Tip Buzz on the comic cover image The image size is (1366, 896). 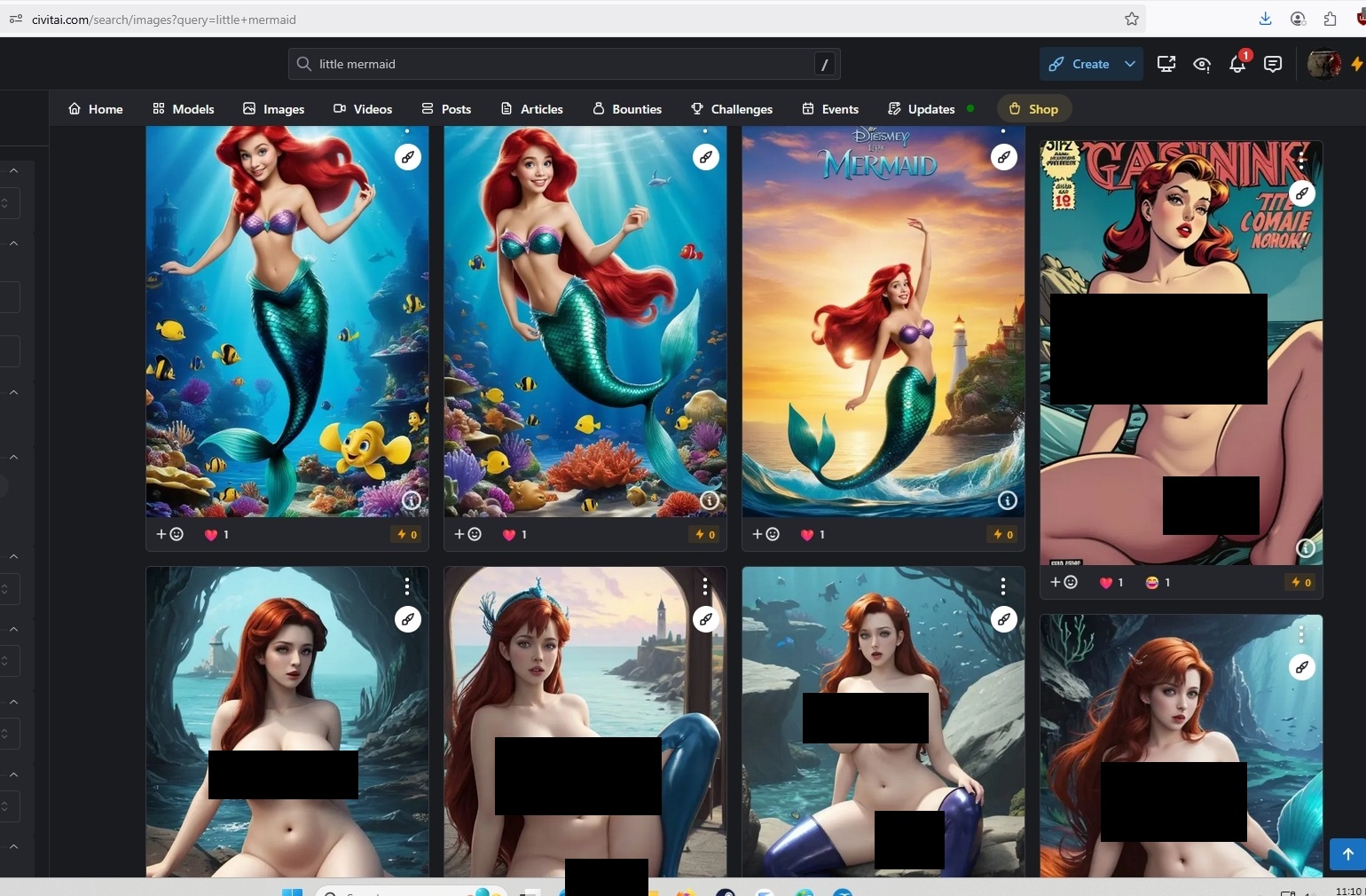point(1301,582)
